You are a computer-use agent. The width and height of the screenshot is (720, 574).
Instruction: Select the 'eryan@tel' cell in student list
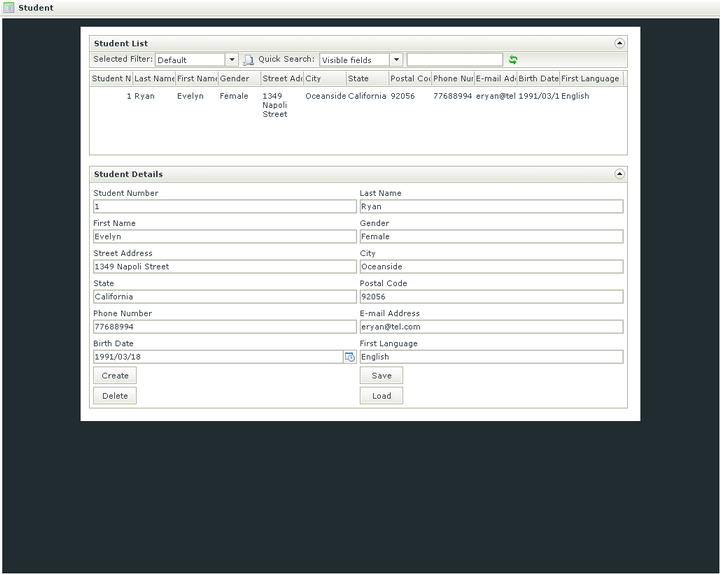point(495,96)
